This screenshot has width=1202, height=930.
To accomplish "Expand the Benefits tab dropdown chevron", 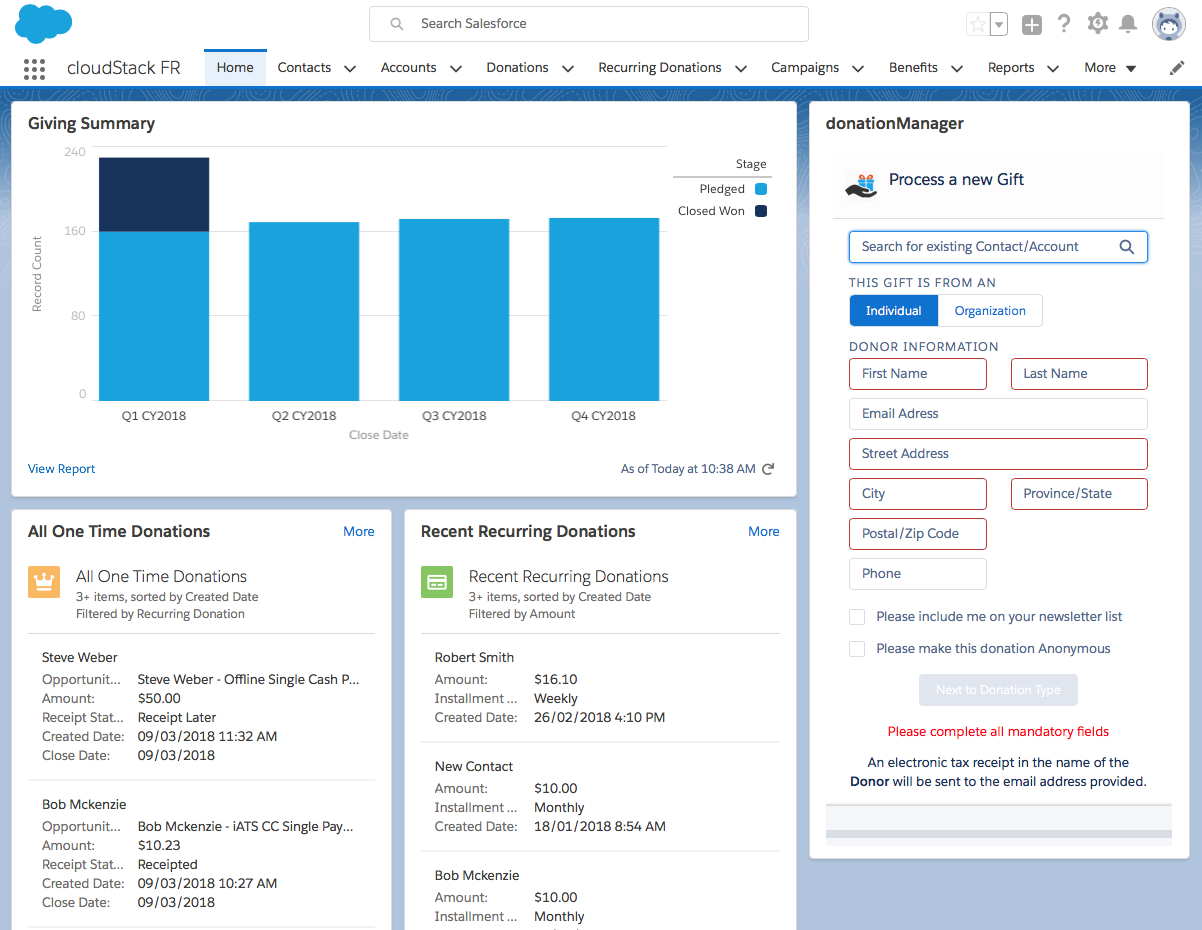I will pyautogui.click(x=957, y=69).
